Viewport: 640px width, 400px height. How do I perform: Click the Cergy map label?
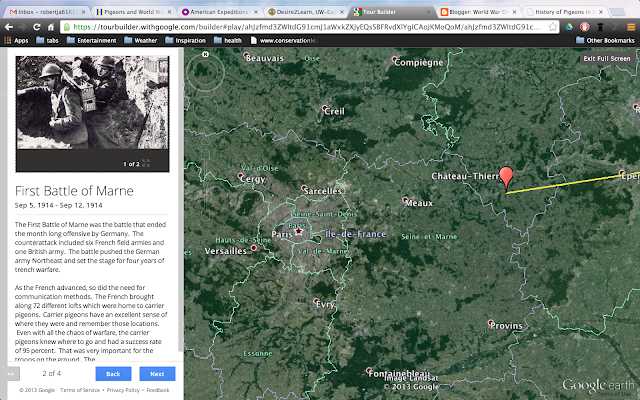(253, 179)
